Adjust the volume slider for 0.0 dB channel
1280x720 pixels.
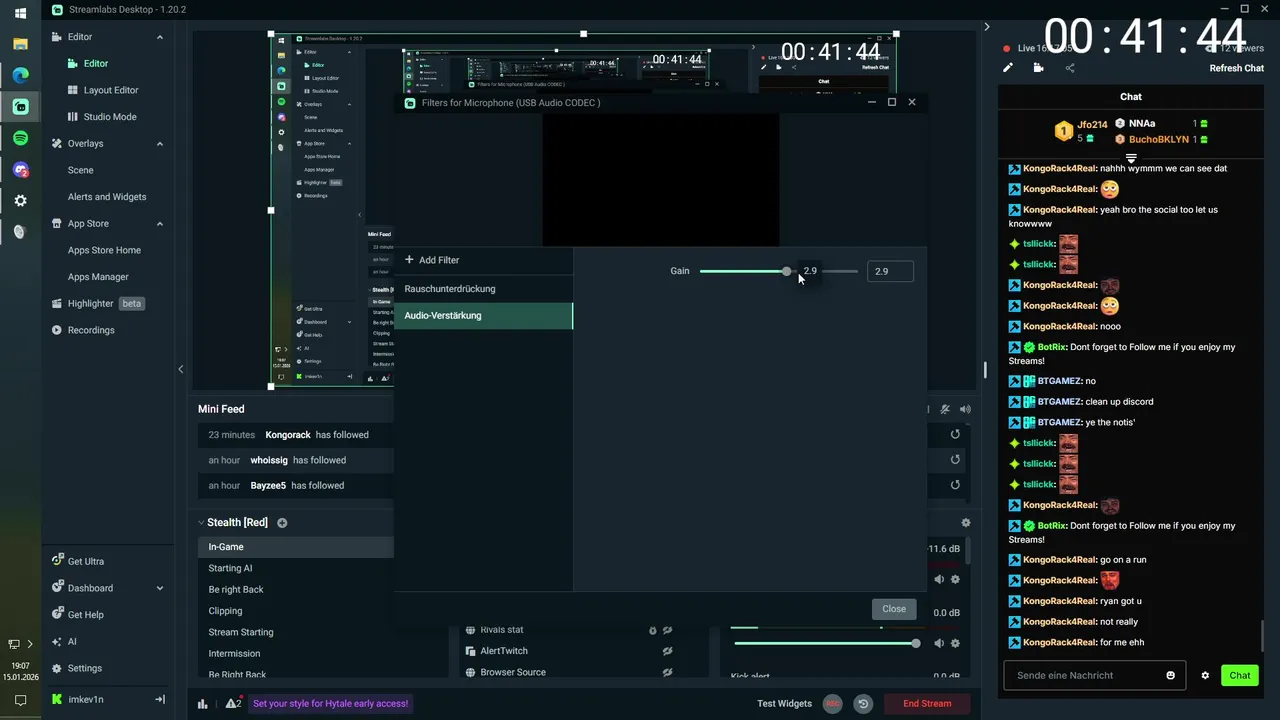click(915, 643)
